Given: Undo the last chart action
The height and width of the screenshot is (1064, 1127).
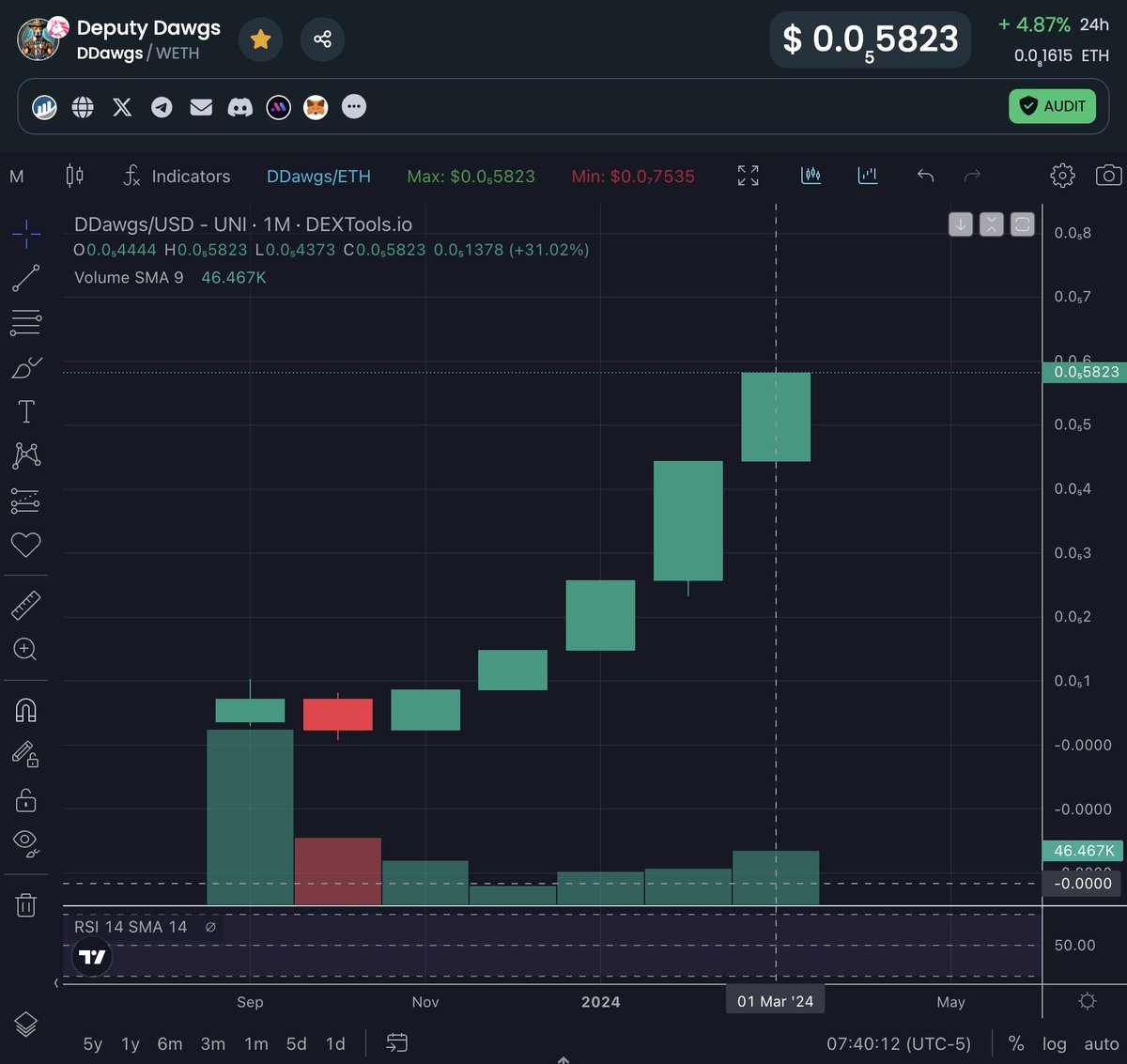Looking at the screenshot, I should (x=925, y=176).
